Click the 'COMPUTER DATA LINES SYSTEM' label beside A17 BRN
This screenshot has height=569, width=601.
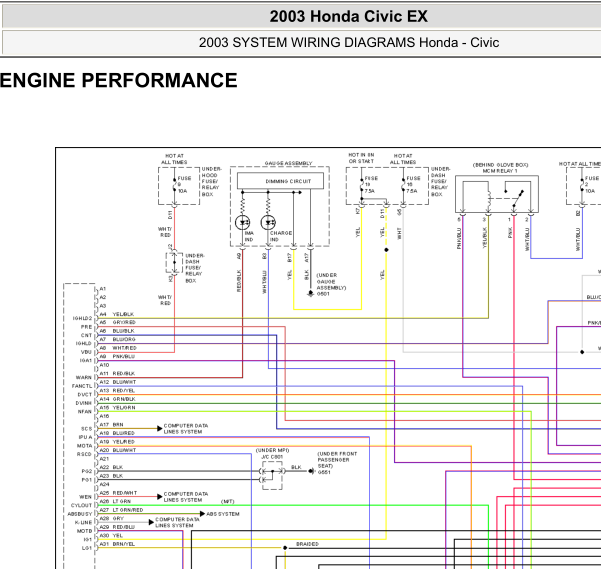point(186,429)
